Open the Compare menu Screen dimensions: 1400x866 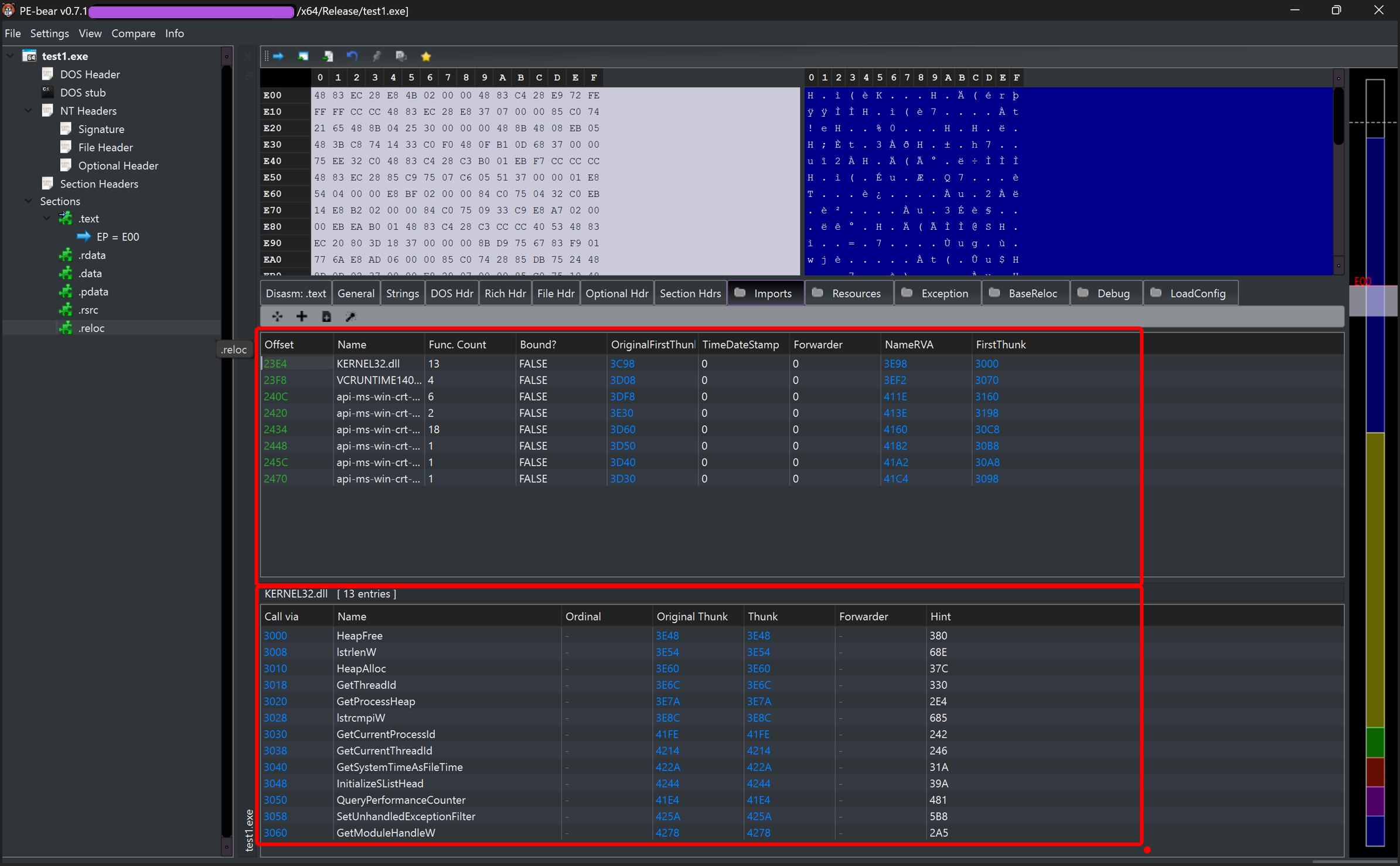pos(134,33)
